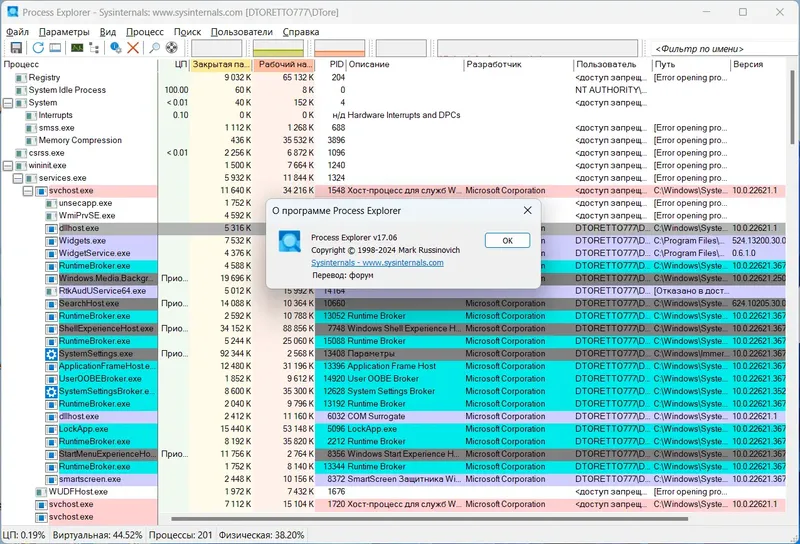
Task: Click the icon beside SearchHost.exe
Action: tap(51, 304)
